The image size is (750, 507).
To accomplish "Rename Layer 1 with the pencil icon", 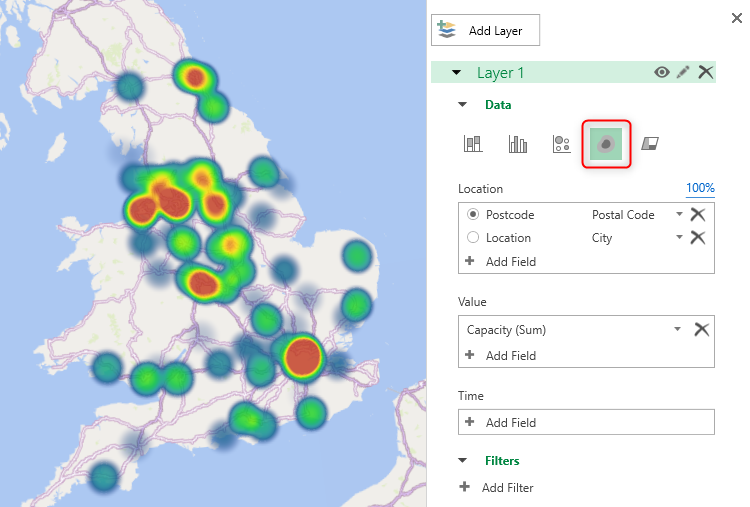I will coord(684,72).
